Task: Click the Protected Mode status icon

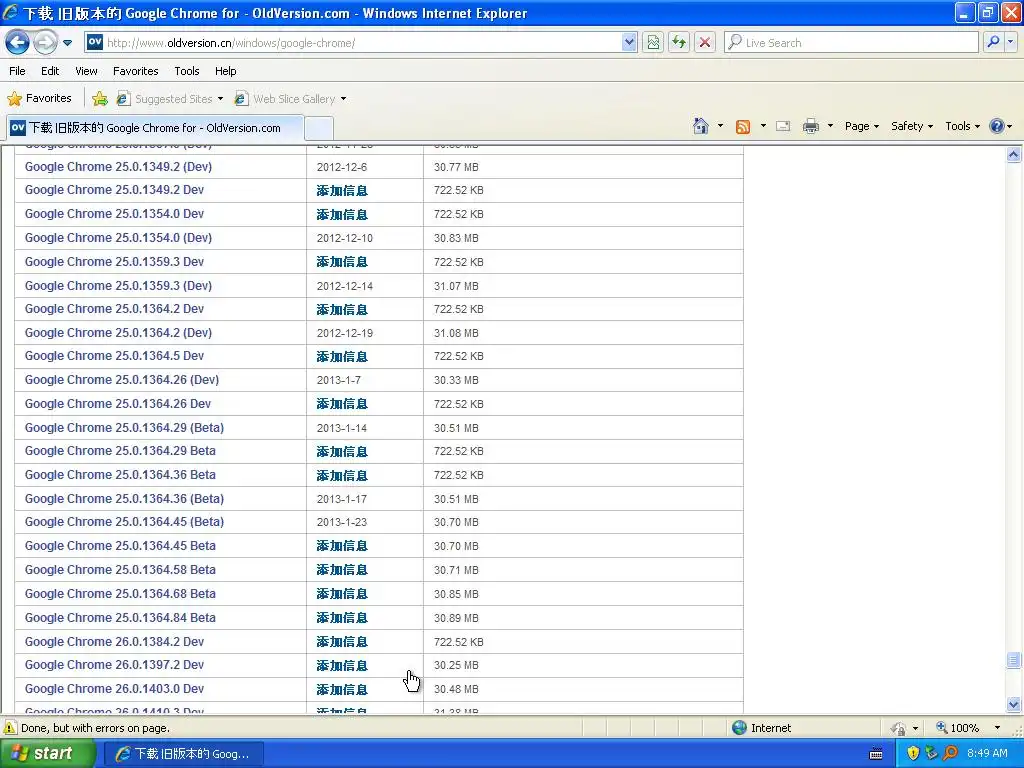Action: pos(899,728)
